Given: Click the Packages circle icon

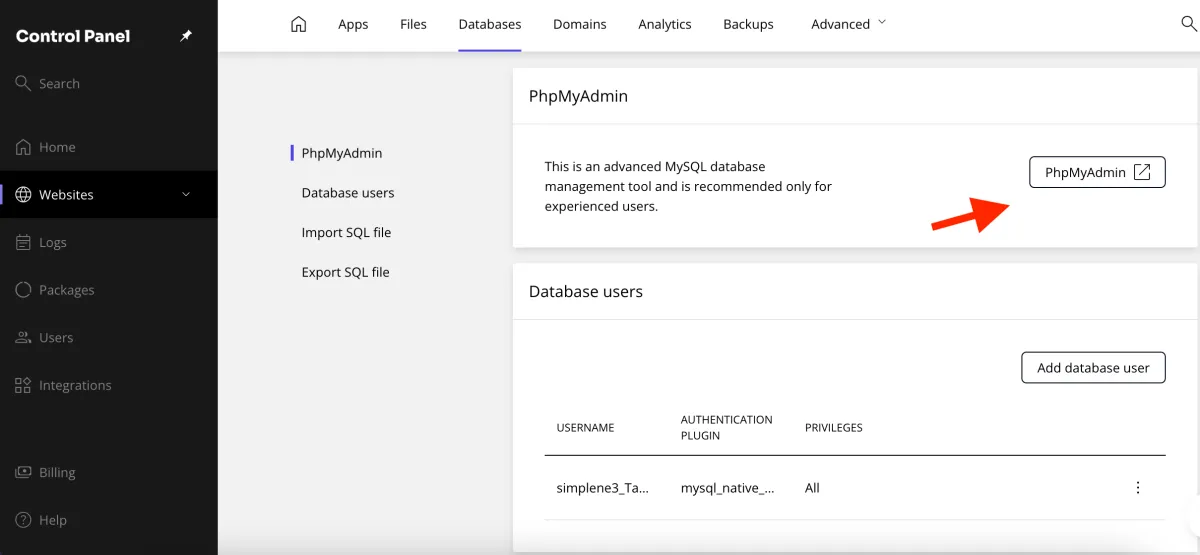Looking at the screenshot, I should tap(23, 290).
